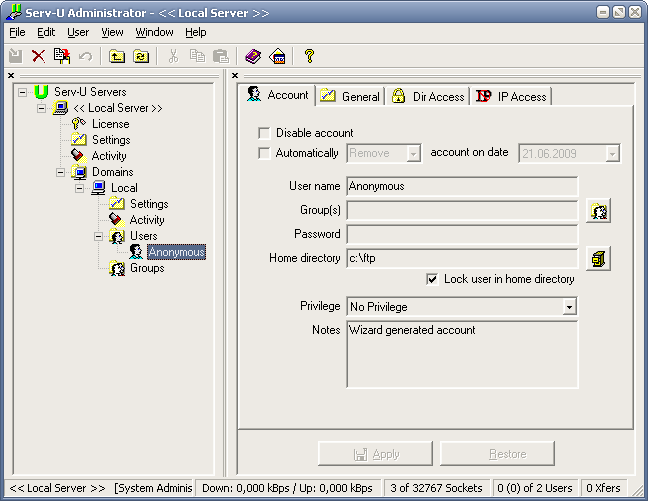Click the Apply button
648x501 pixels.
375,454
